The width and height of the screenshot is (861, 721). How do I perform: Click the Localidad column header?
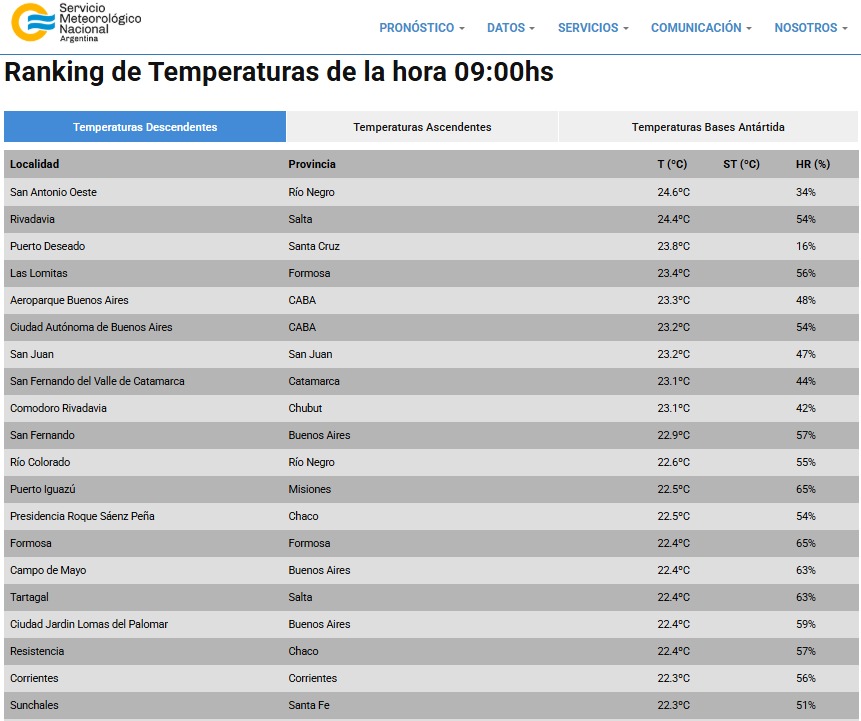coord(31,164)
